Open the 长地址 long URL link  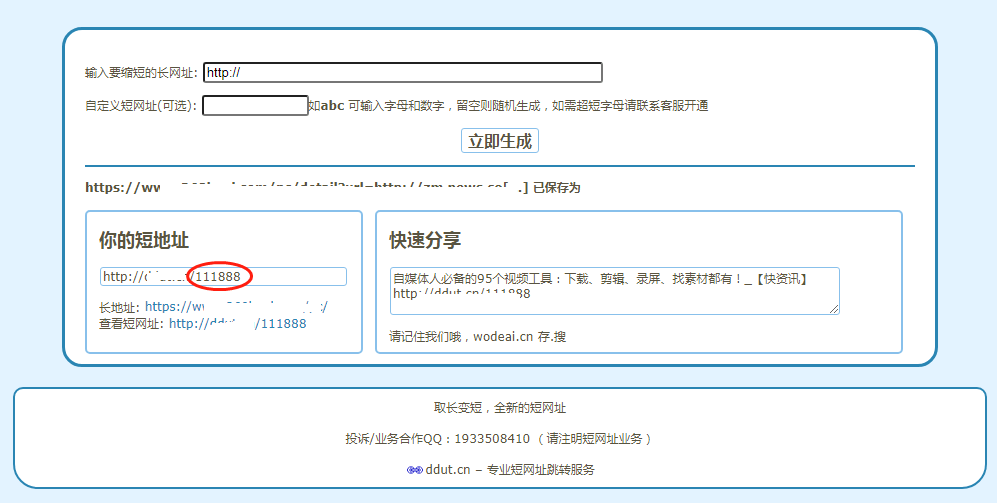click(x=237, y=307)
